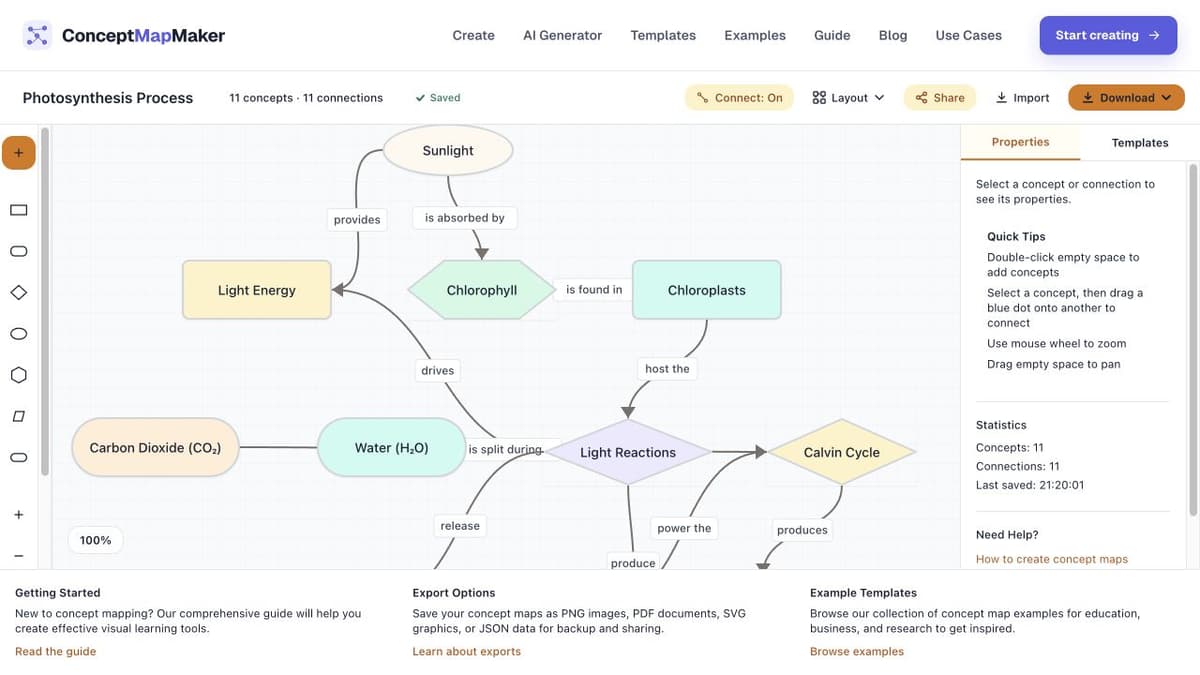This screenshot has width=1200, height=675.
Task: Open the Blog navigation link
Action: click(x=893, y=35)
